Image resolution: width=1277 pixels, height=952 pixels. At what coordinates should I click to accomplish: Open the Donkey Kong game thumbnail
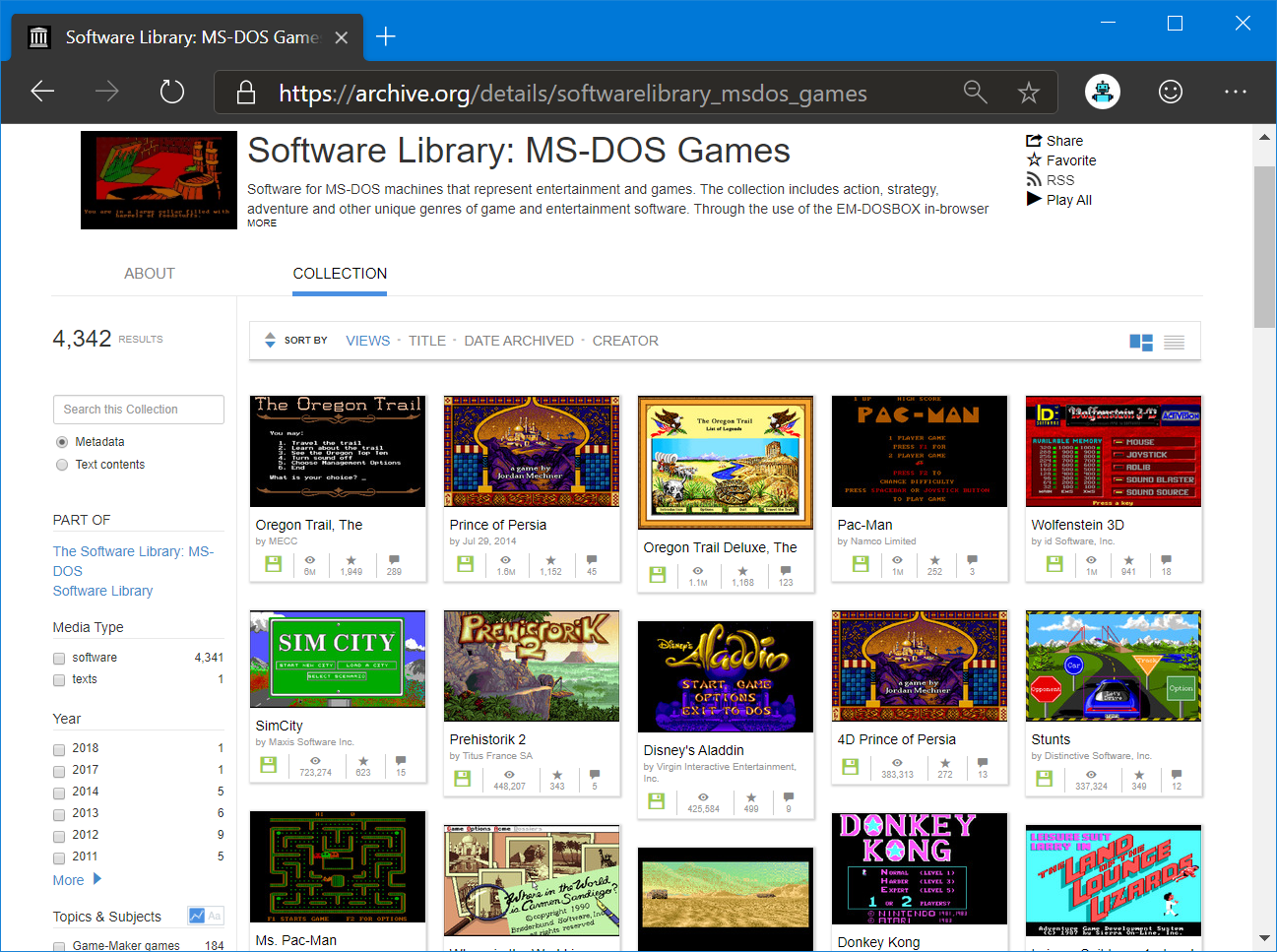pyautogui.click(x=920, y=868)
